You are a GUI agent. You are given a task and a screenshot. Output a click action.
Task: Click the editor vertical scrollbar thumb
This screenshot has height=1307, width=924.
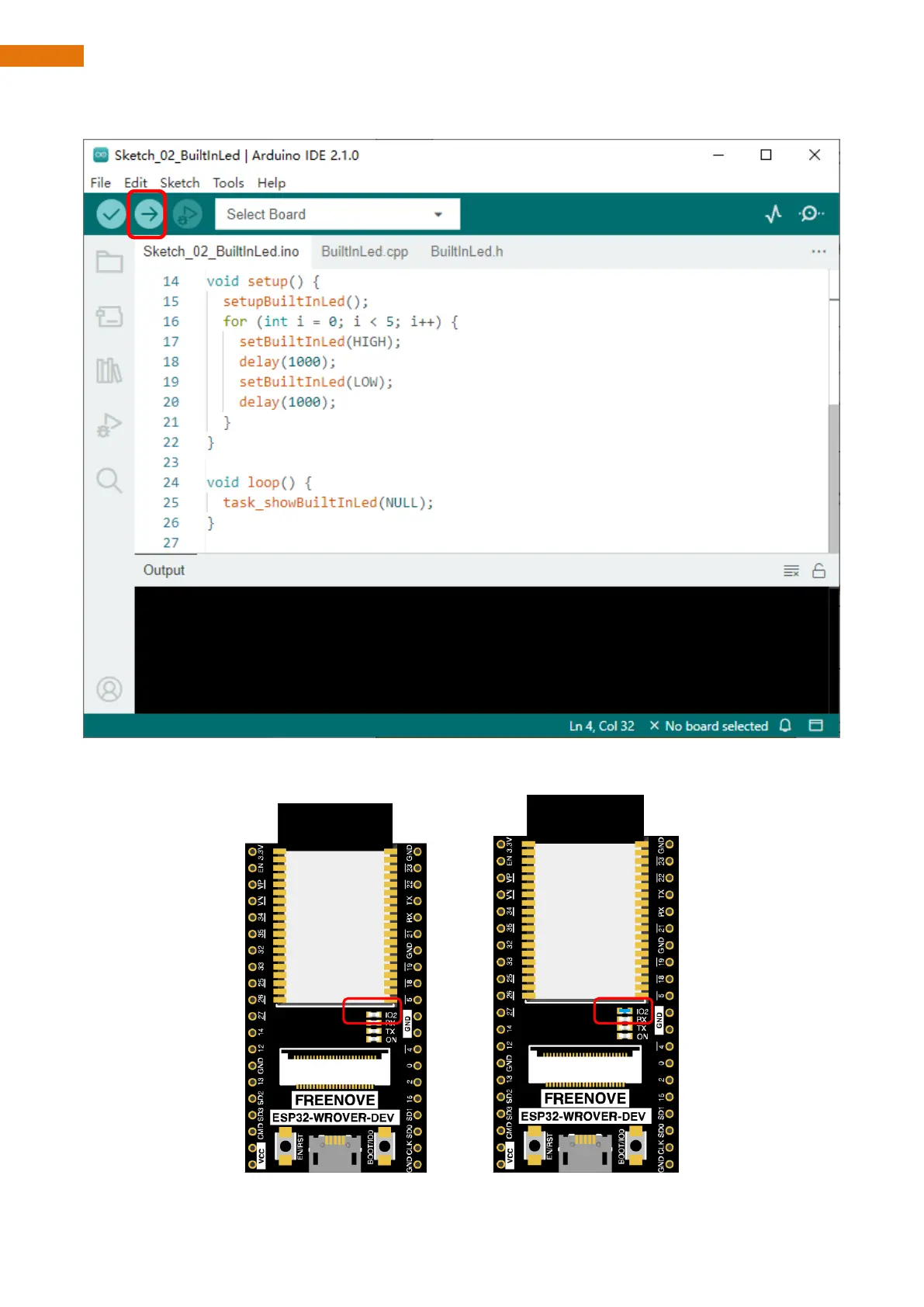click(x=833, y=477)
